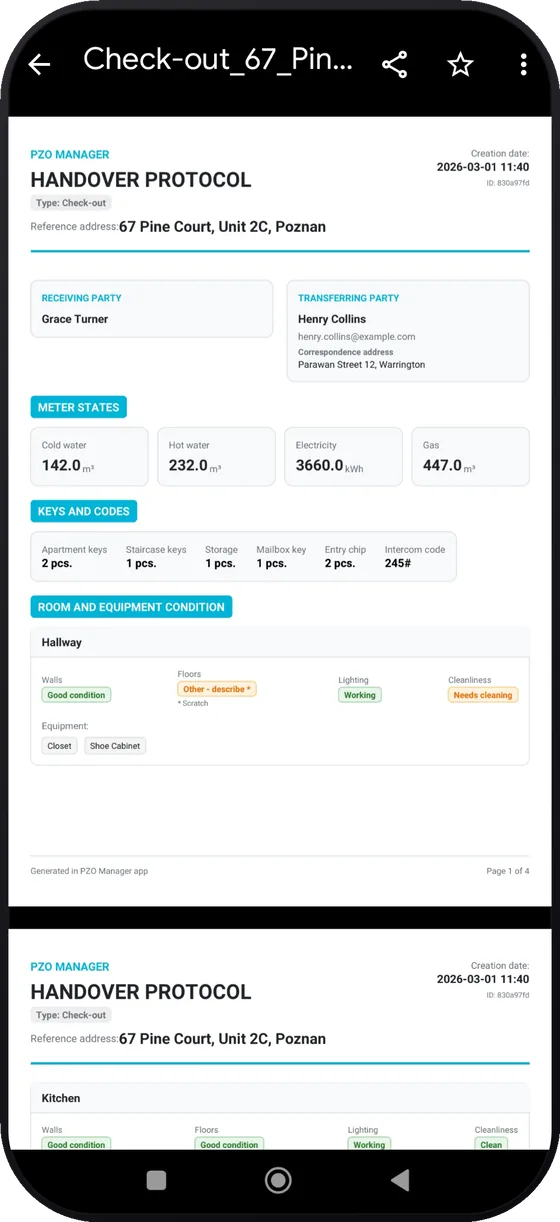
Task: Select the Hallway room heading
Action: point(62,643)
